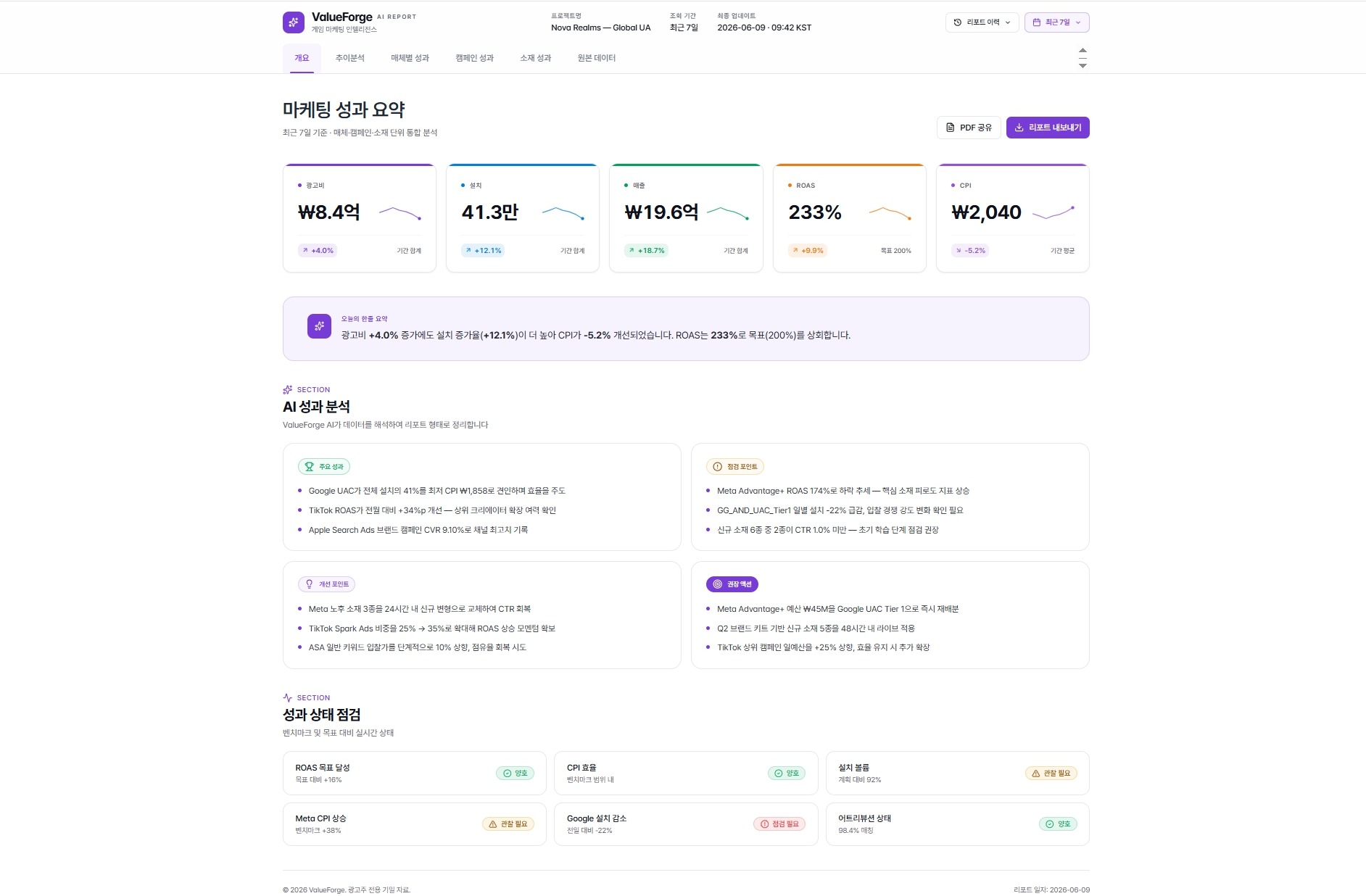Click the 'Meta CPI 상승' status title
Image resolution: width=1366 pixels, height=896 pixels.
(320, 818)
